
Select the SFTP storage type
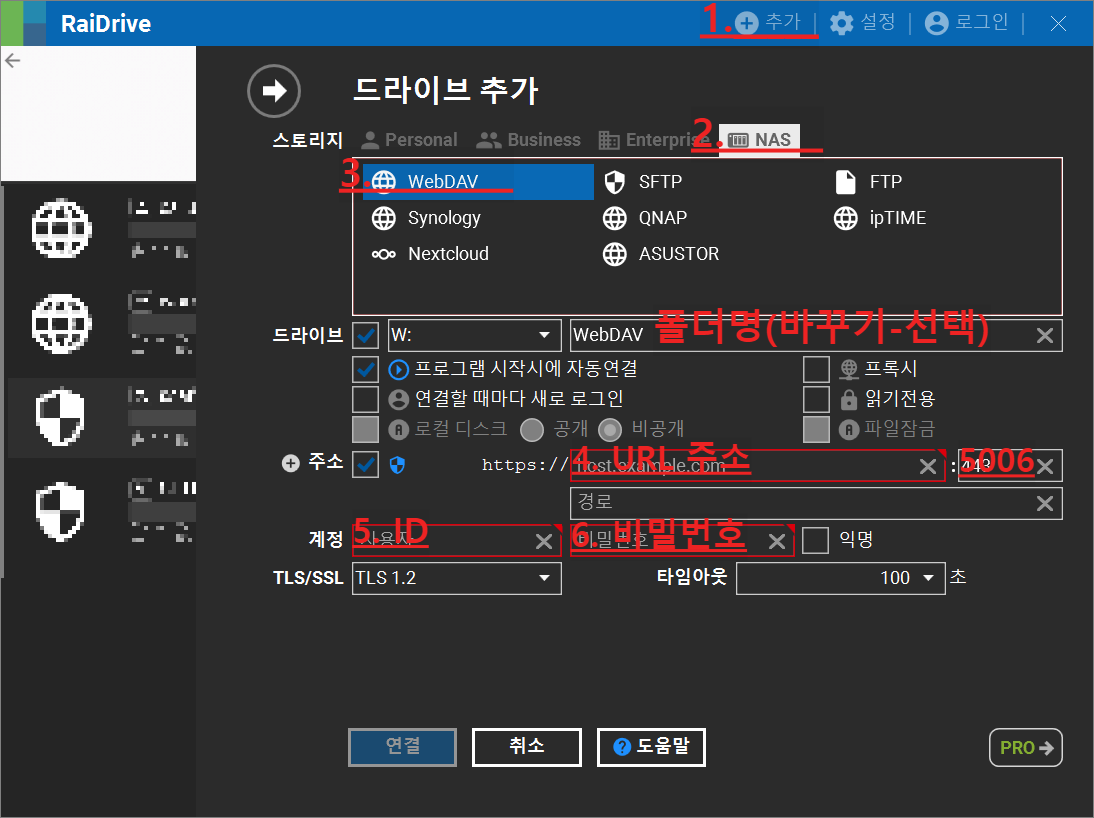(x=643, y=181)
